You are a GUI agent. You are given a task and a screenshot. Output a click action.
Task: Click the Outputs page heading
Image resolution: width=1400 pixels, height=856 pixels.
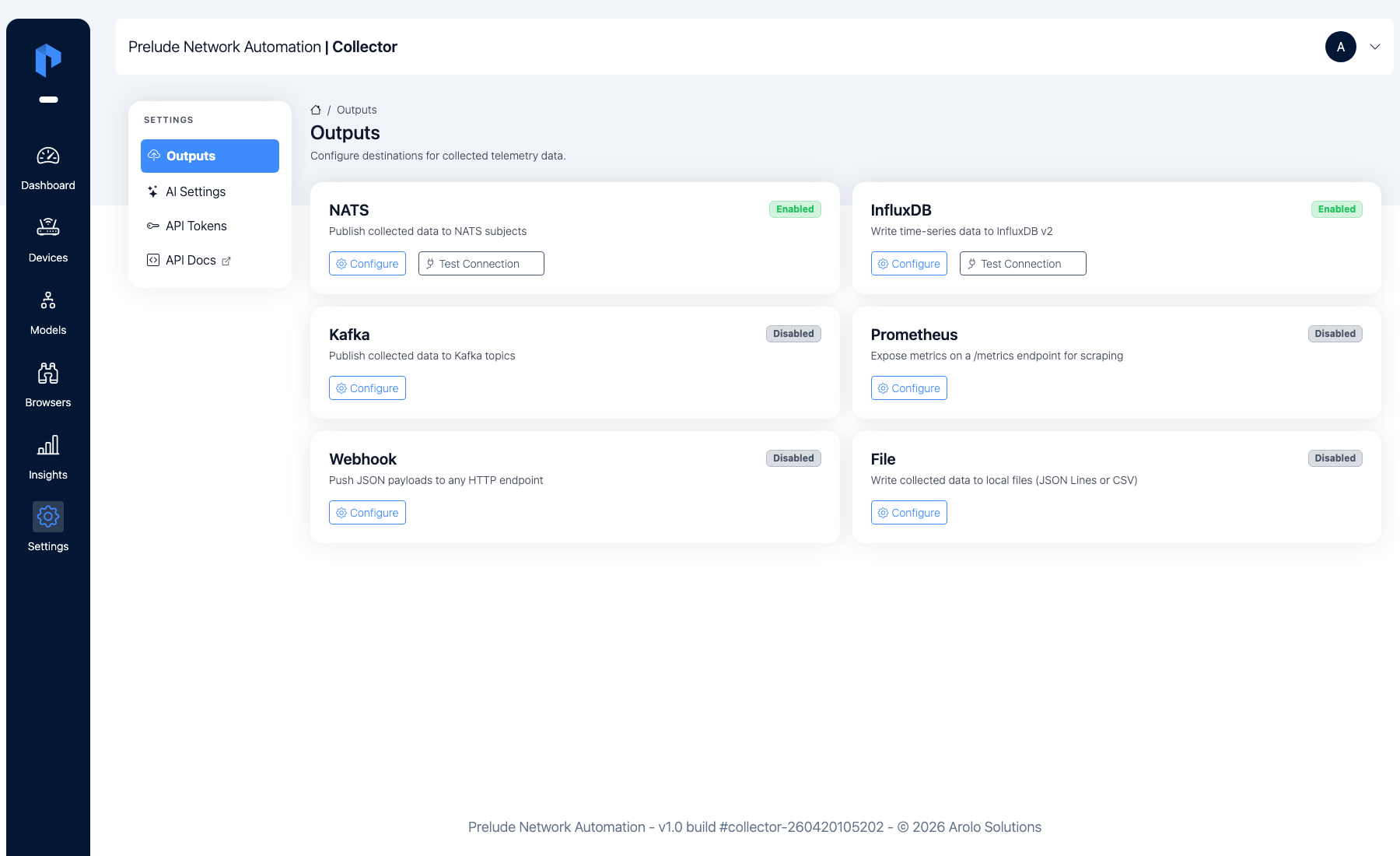point(345,133)
